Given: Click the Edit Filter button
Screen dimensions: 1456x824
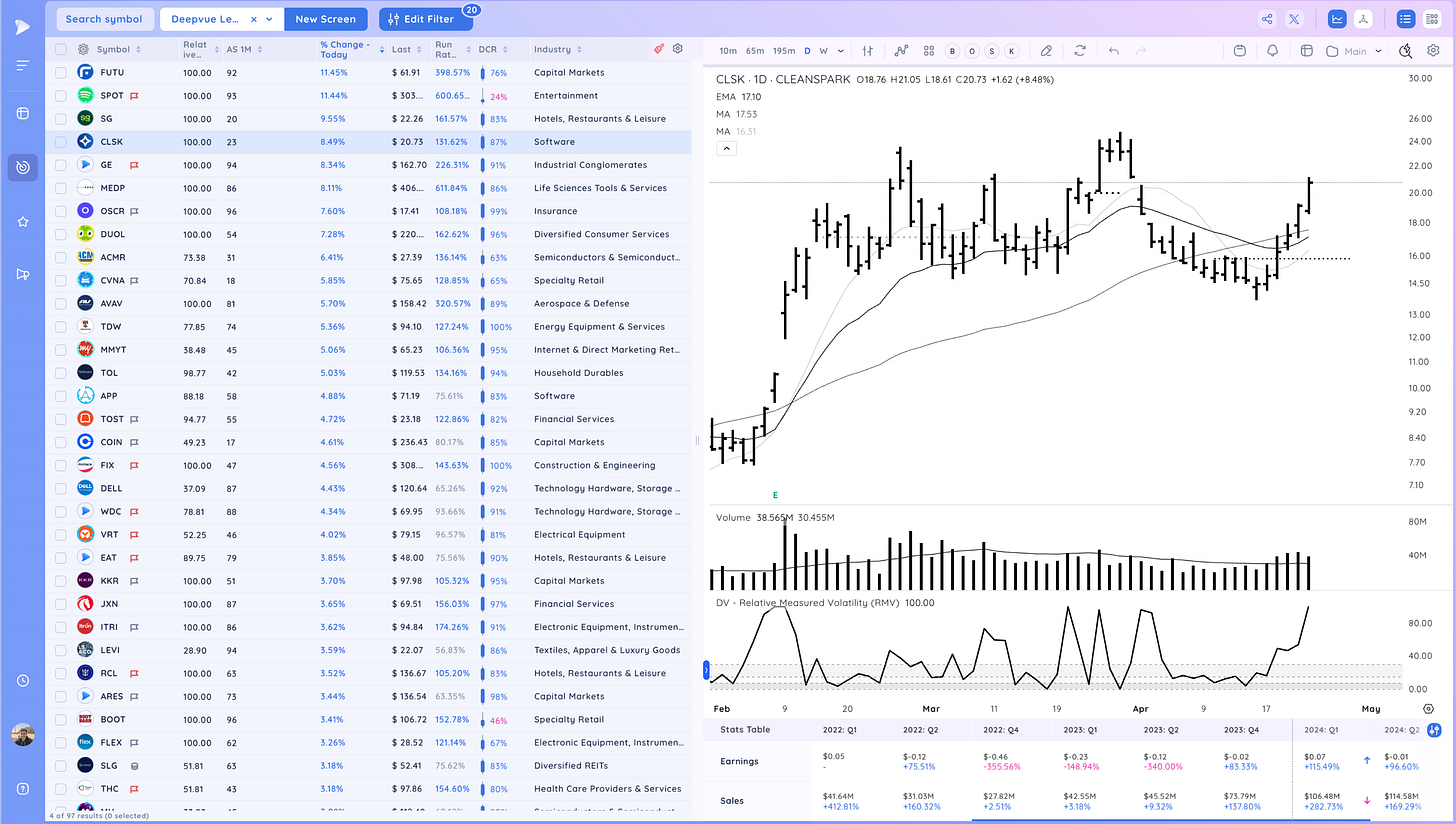Looking at the screenshot, I should click(425, 19).
